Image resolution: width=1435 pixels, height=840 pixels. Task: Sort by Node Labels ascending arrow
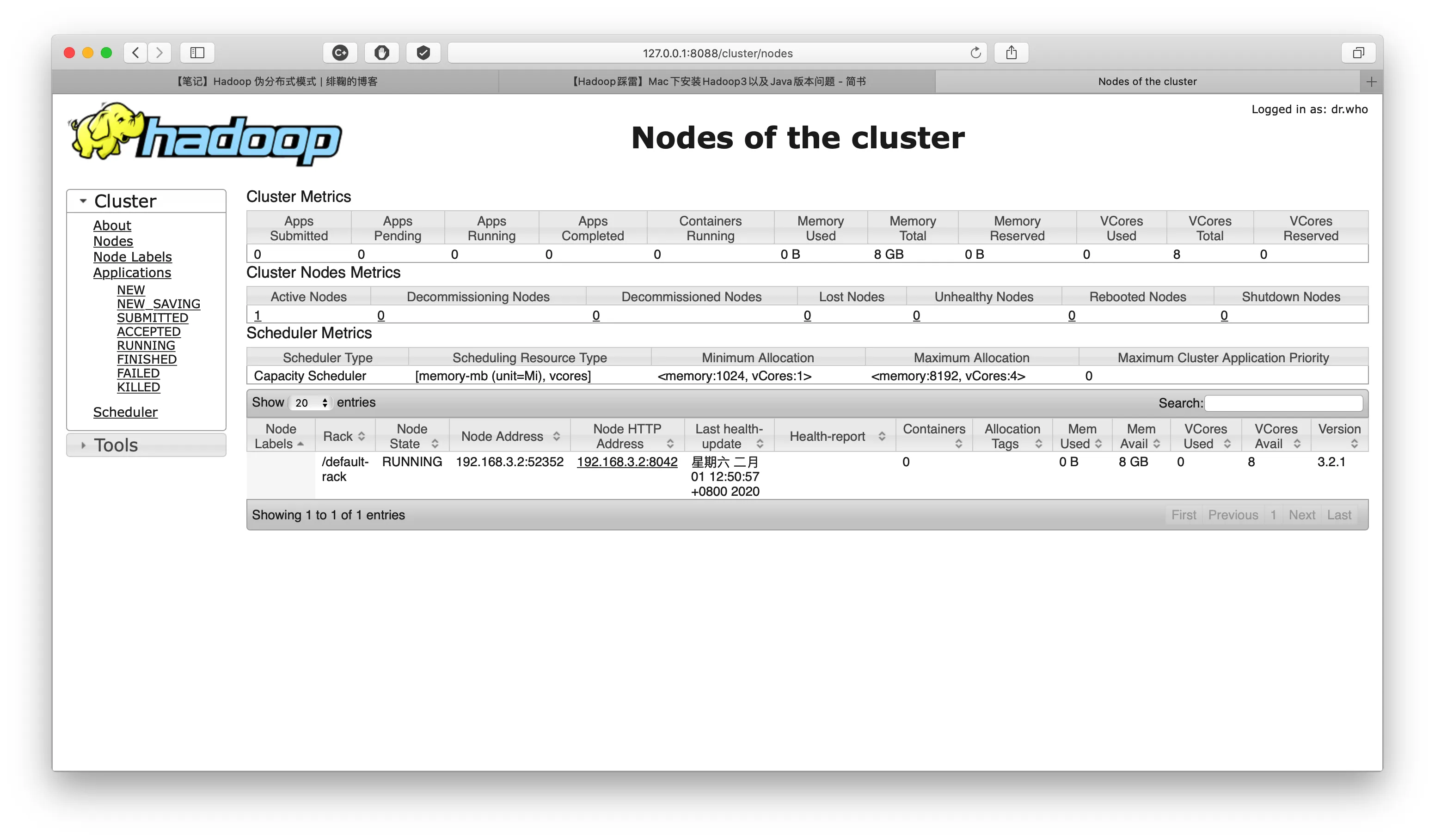(x=300, y=444)
